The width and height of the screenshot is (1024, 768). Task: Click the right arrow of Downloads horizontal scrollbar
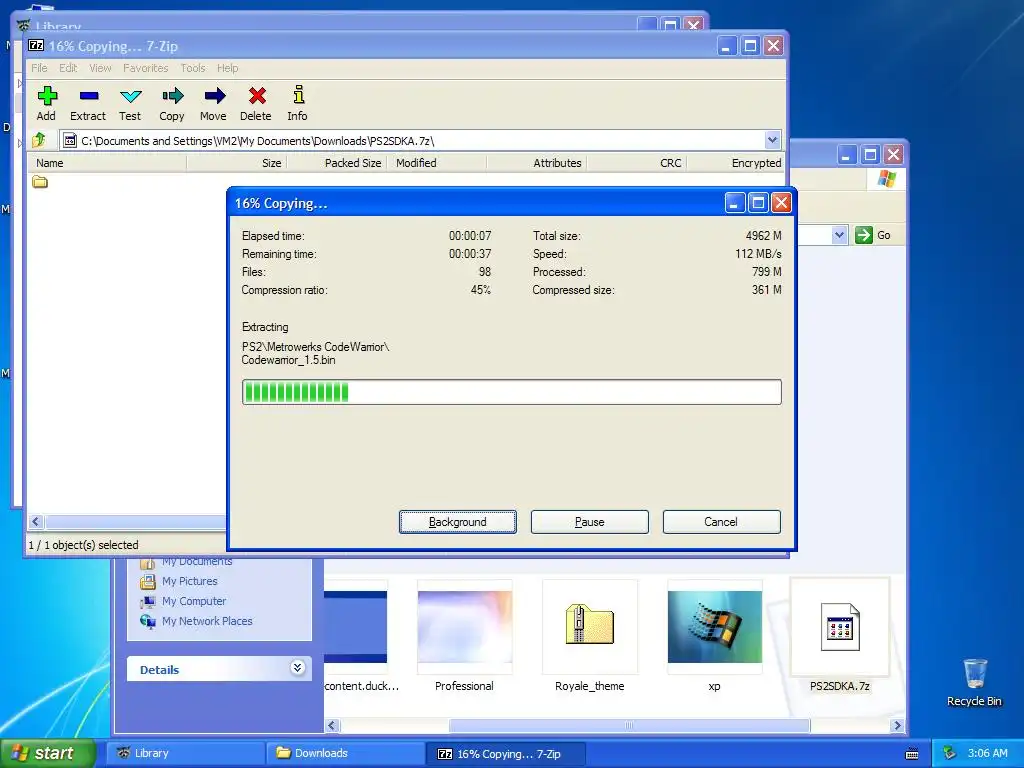(897, 726)
